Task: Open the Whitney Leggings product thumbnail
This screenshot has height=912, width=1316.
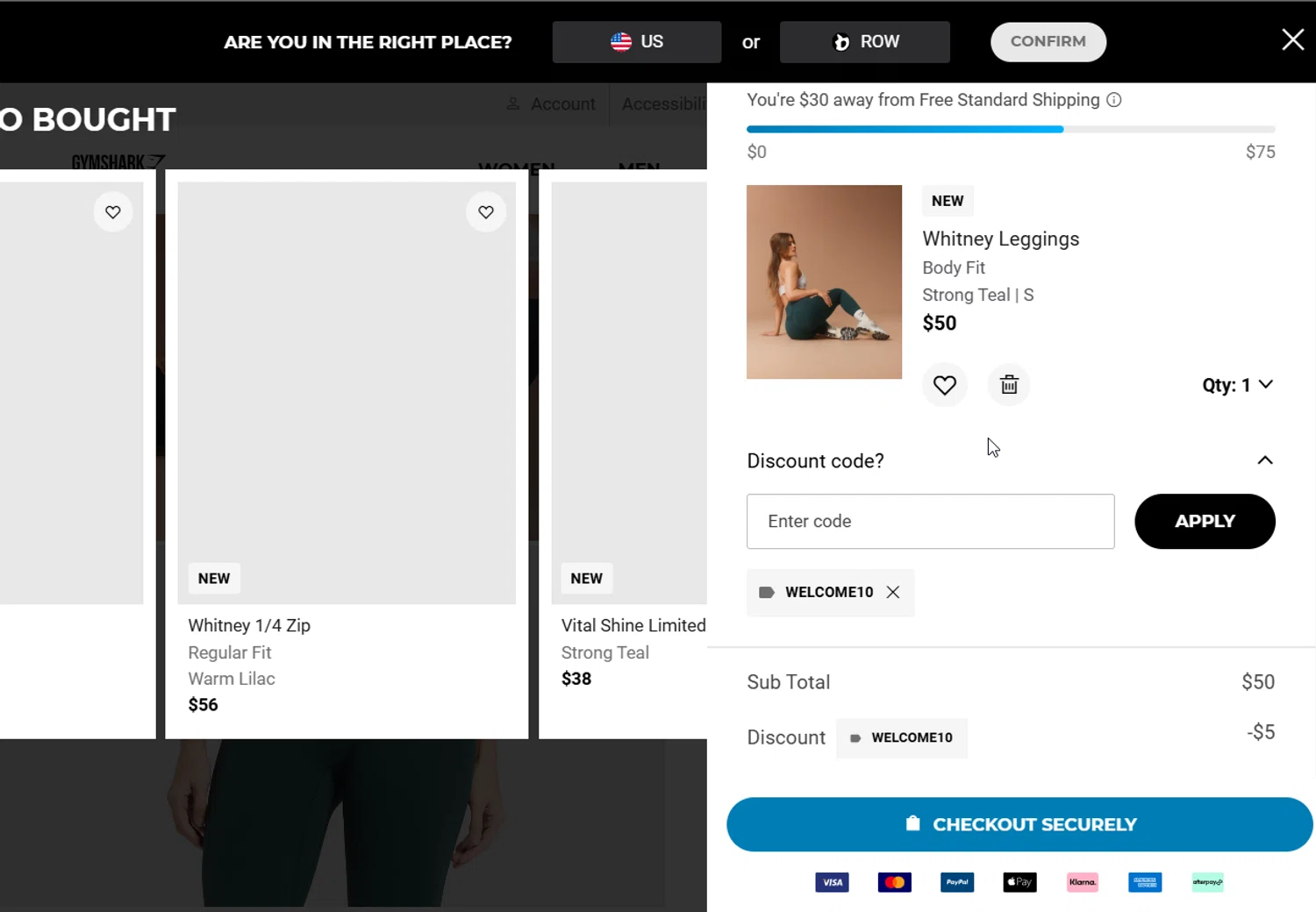Action: [x=824, y=281]
